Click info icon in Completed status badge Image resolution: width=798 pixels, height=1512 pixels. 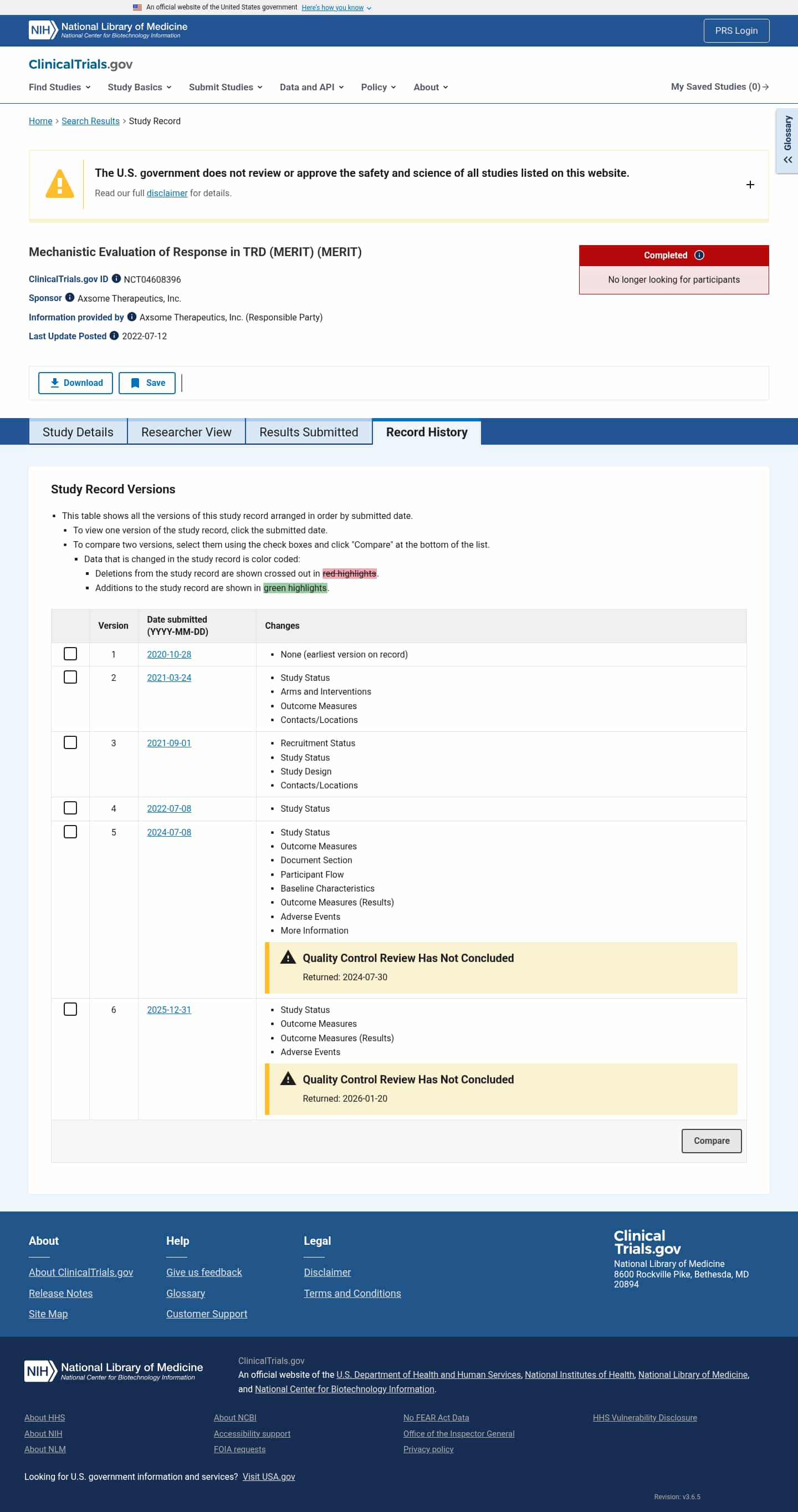699,254
